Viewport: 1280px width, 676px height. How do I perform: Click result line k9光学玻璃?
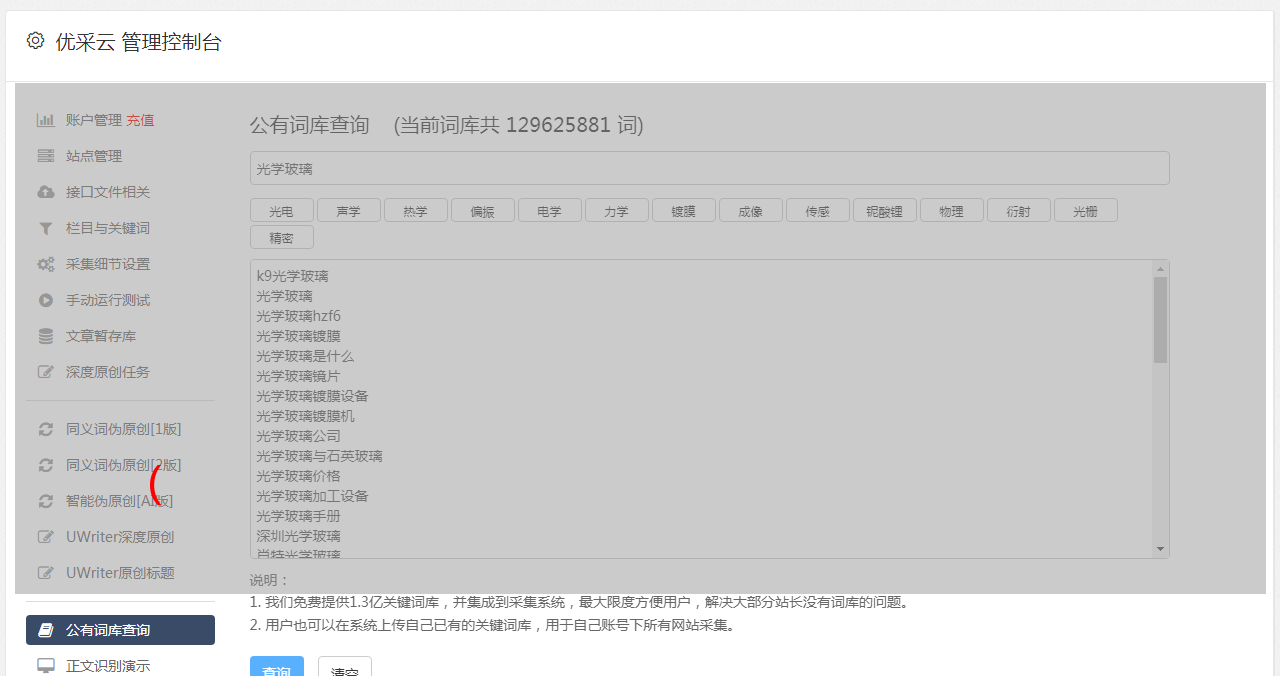coord(292,276)
